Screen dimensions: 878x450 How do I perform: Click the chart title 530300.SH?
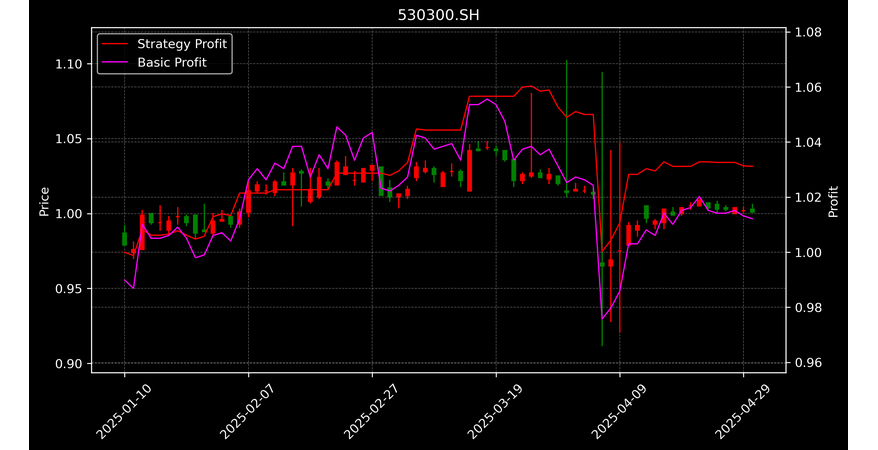(x=438, y=15)
